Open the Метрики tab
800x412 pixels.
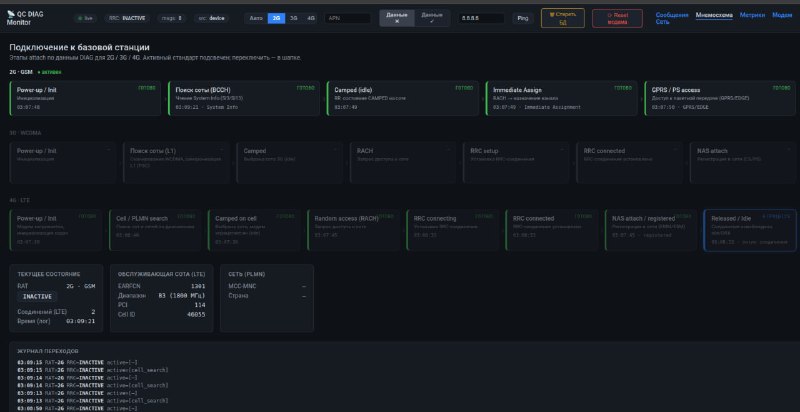click(x=753, y=15)
